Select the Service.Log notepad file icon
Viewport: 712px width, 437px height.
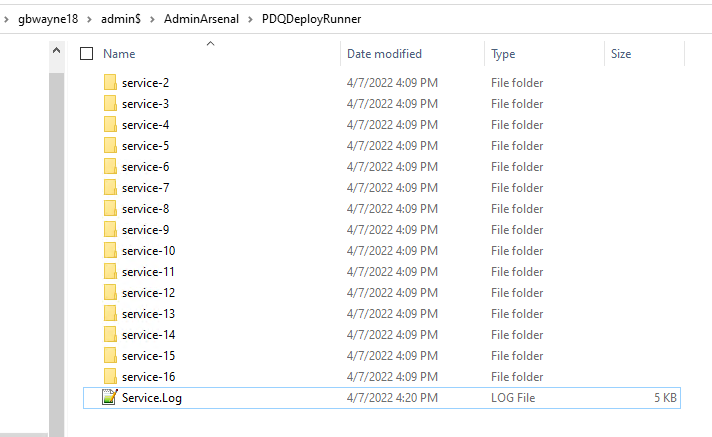point(110,397)
